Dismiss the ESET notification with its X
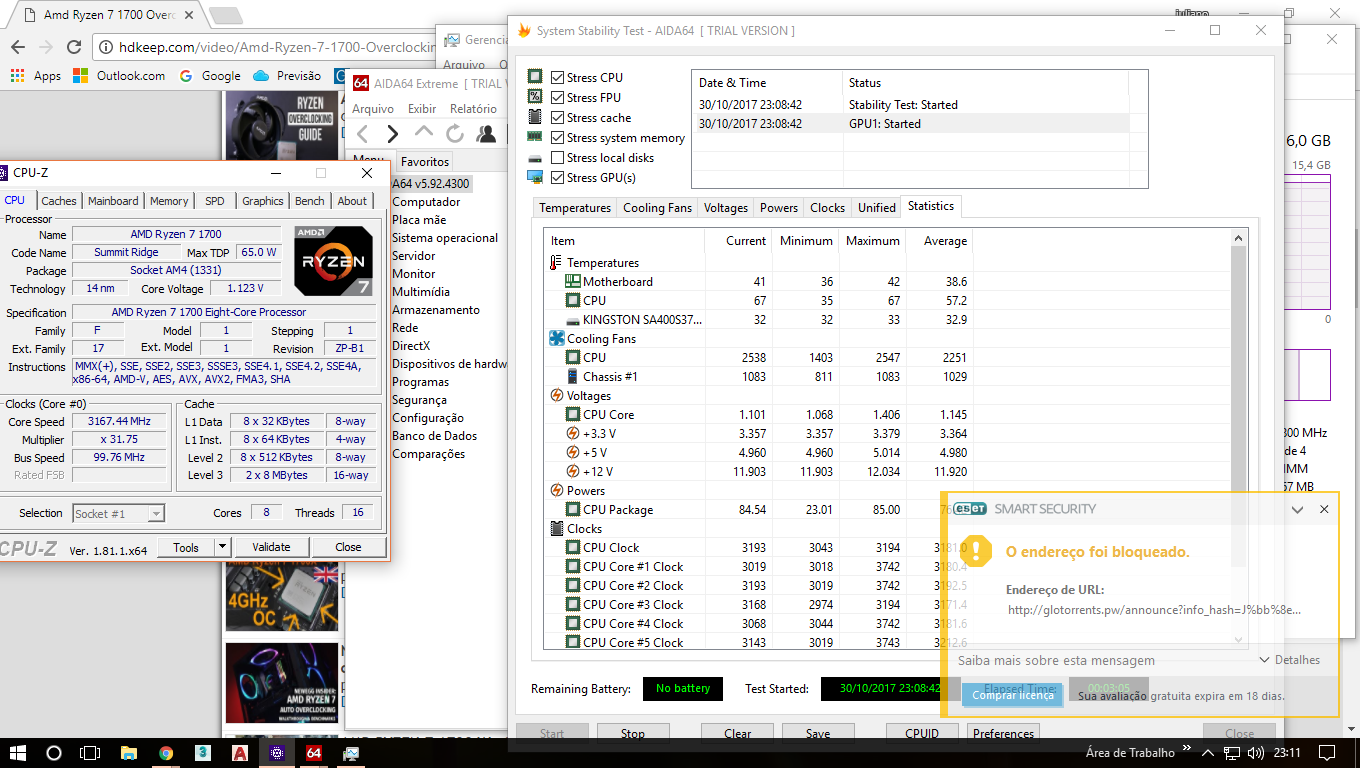The width and height of the screenshot is (1360, 768). 1324,509
